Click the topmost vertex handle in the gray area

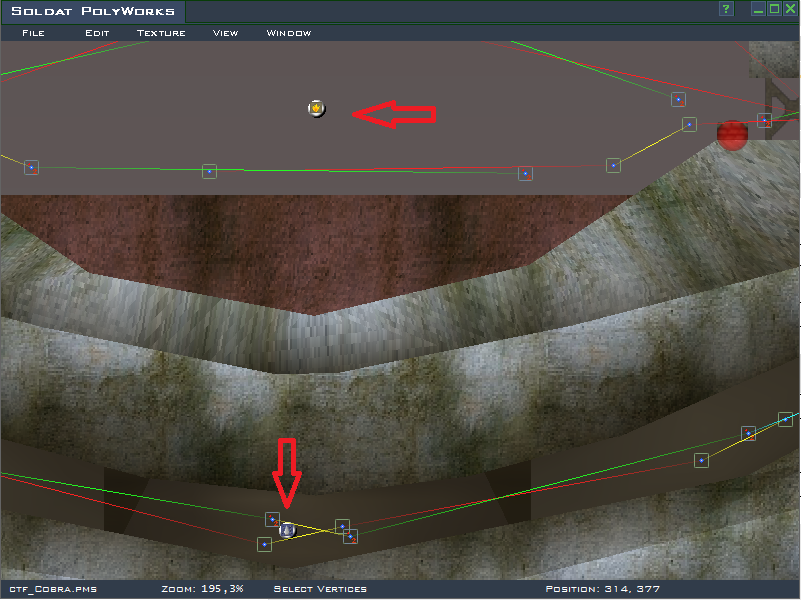[678, 99]
